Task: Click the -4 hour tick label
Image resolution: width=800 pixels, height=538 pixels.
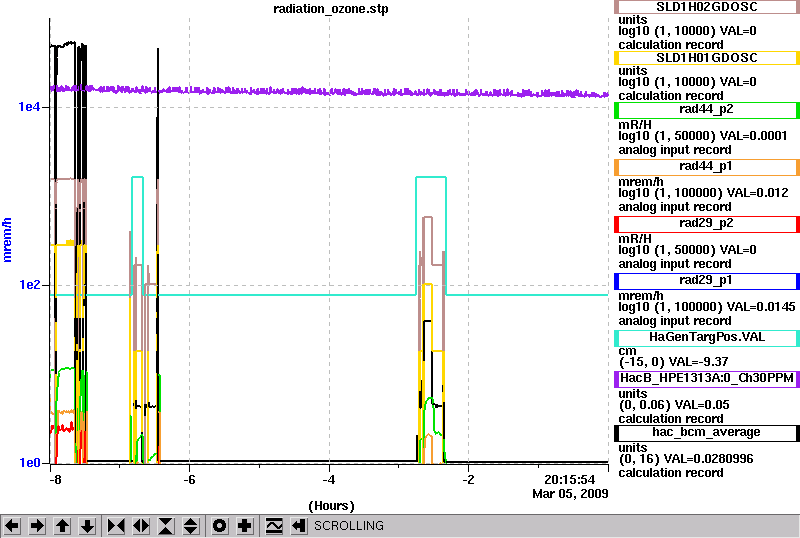Action: coord(329,480)
